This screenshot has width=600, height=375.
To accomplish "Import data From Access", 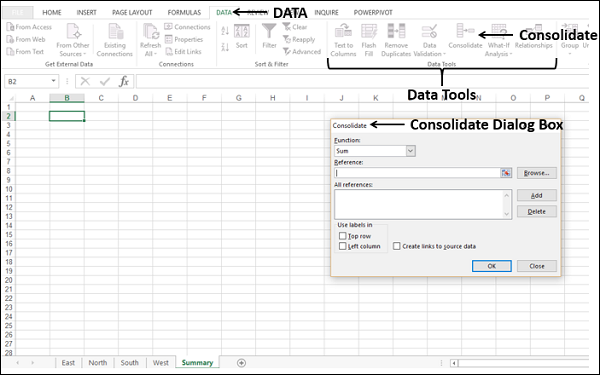I will pos(29,27).
